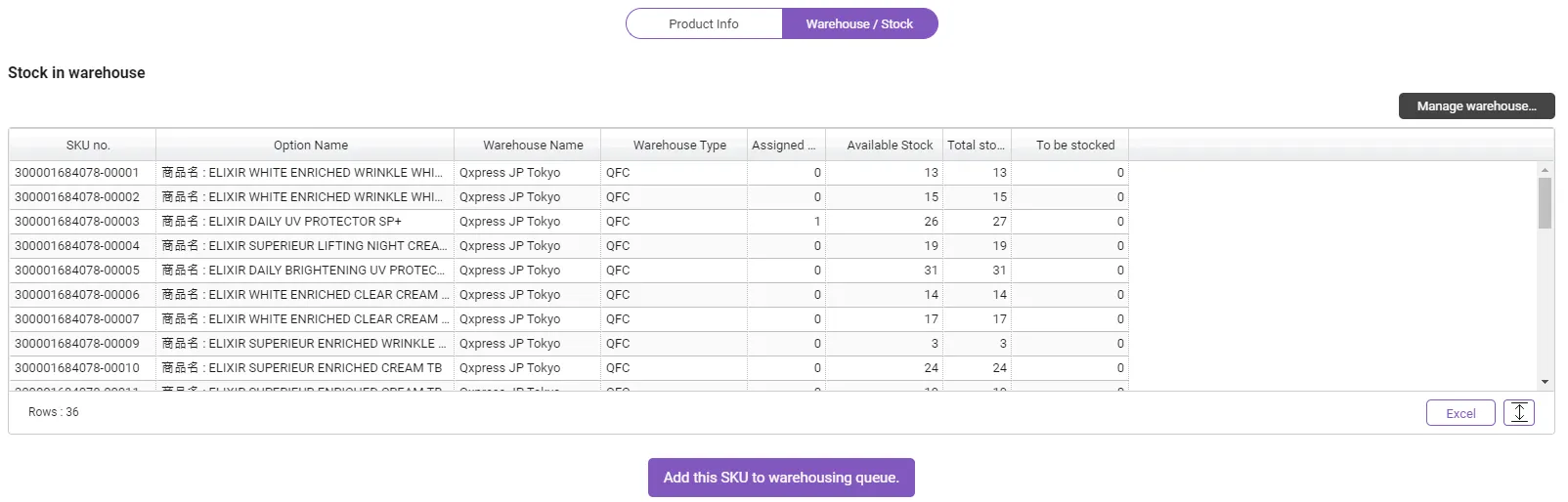Select the Warehouse / Stock tab

pos(859,24)
